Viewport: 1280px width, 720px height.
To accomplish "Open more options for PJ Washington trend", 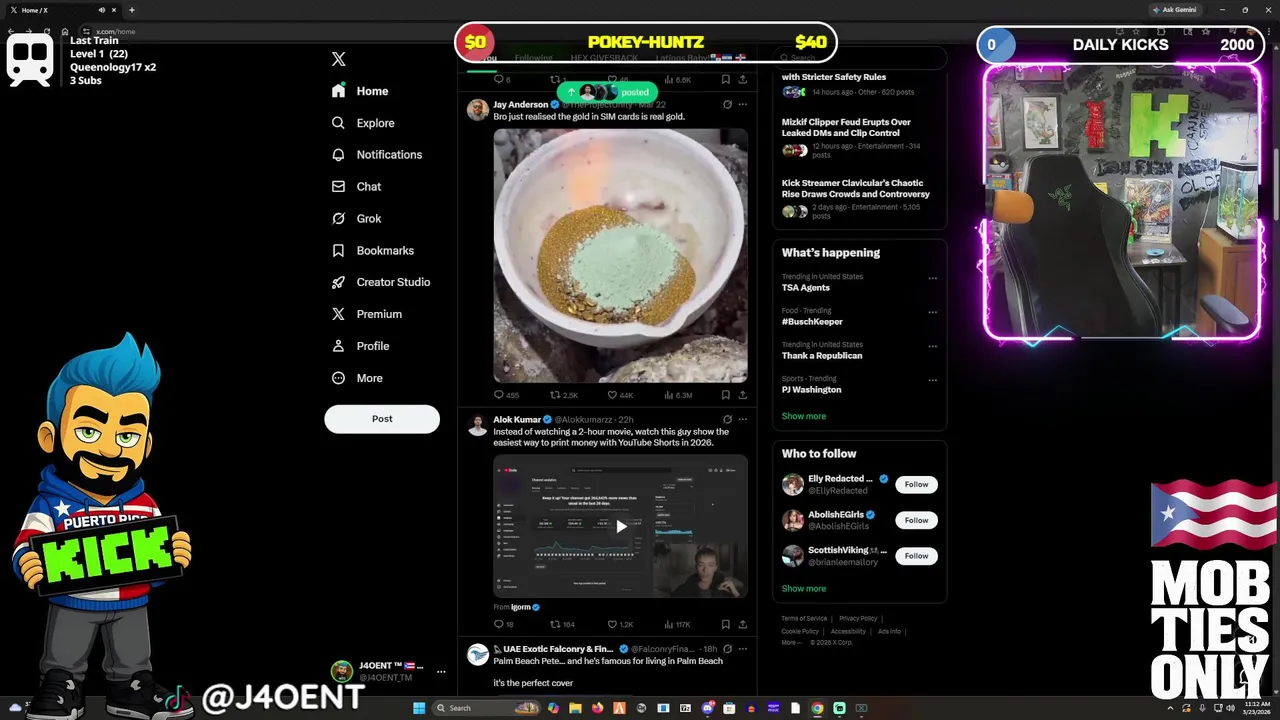I will tap(932, 380).
